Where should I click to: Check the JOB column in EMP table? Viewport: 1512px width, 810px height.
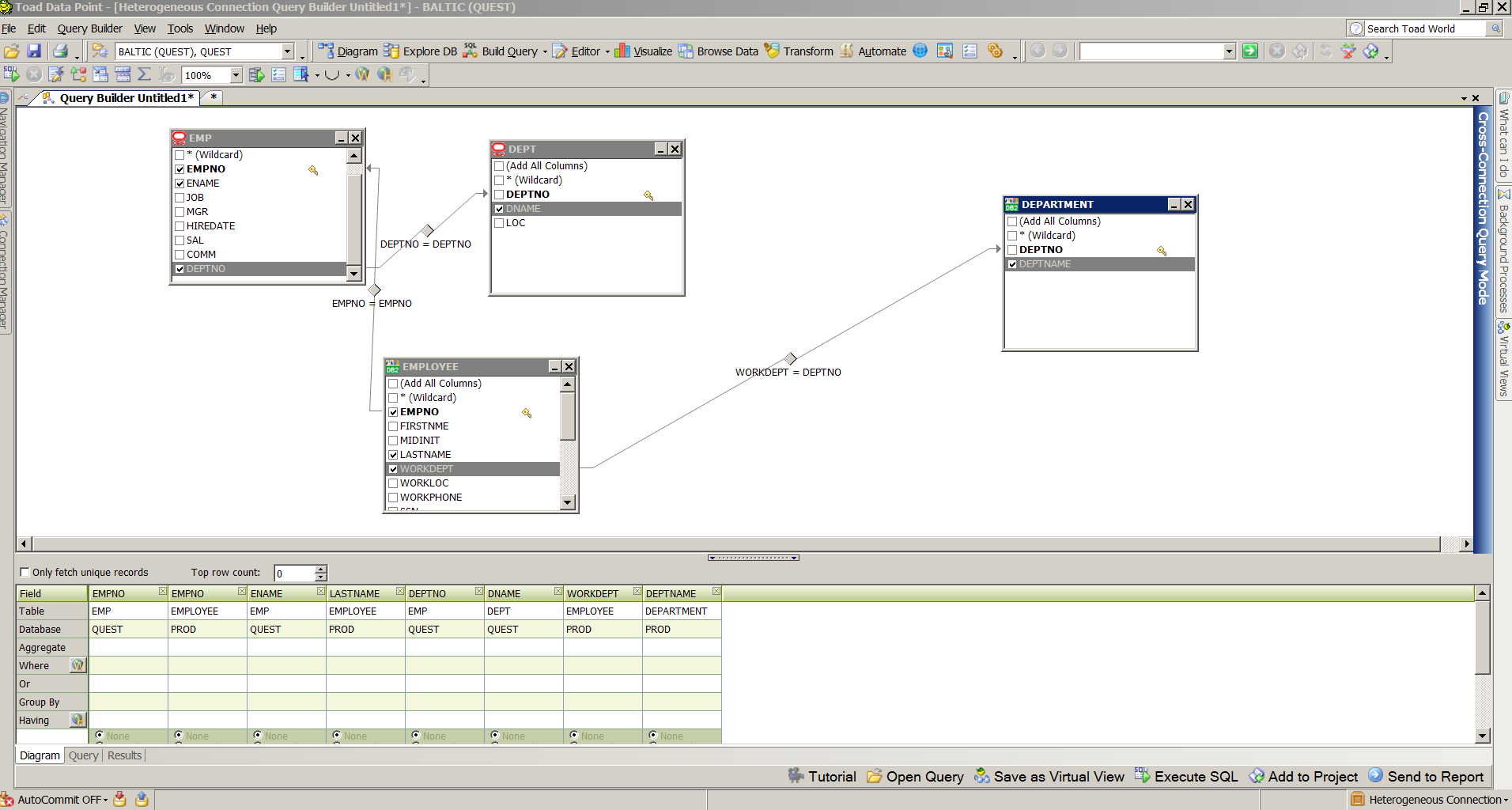click(180, 198)
